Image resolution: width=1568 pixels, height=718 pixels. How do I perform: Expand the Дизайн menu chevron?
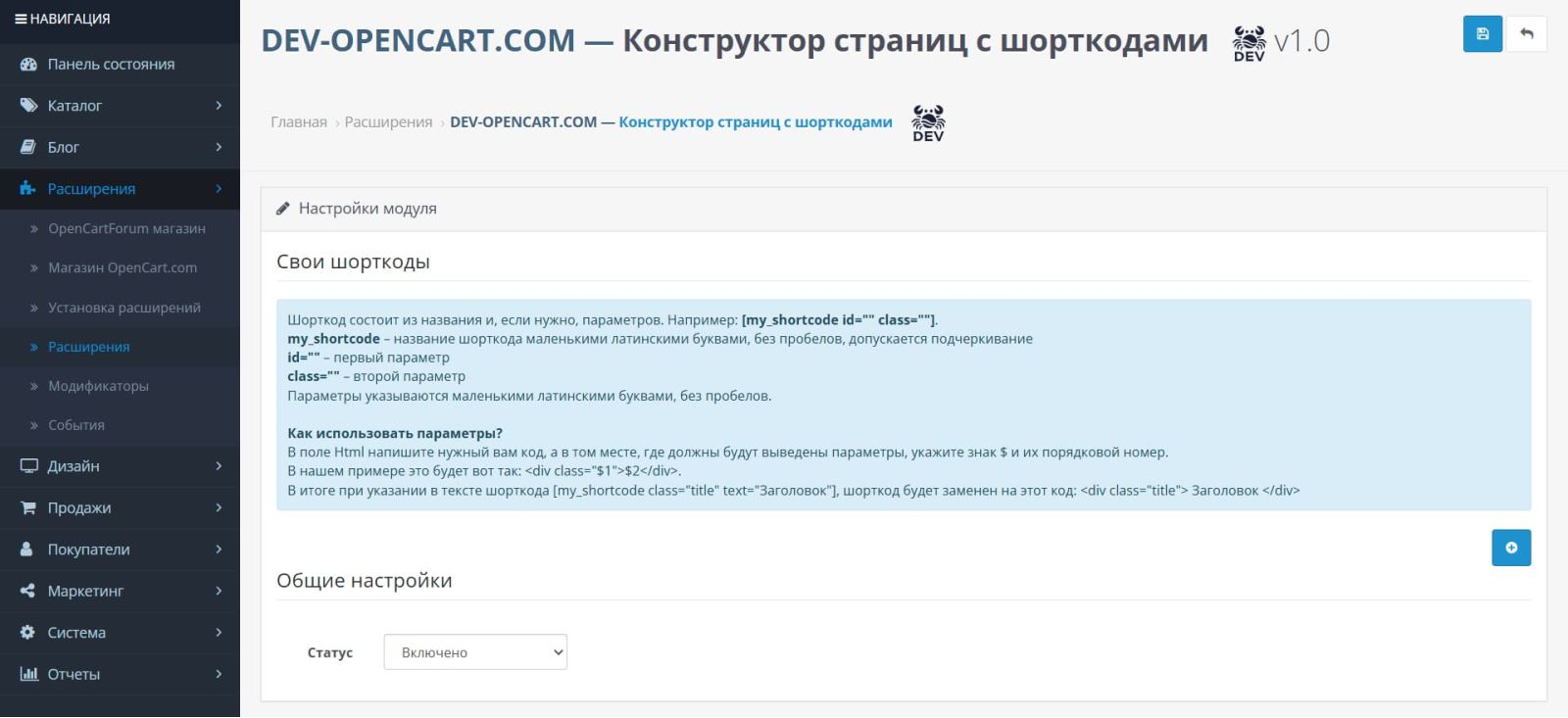(219, 466)
